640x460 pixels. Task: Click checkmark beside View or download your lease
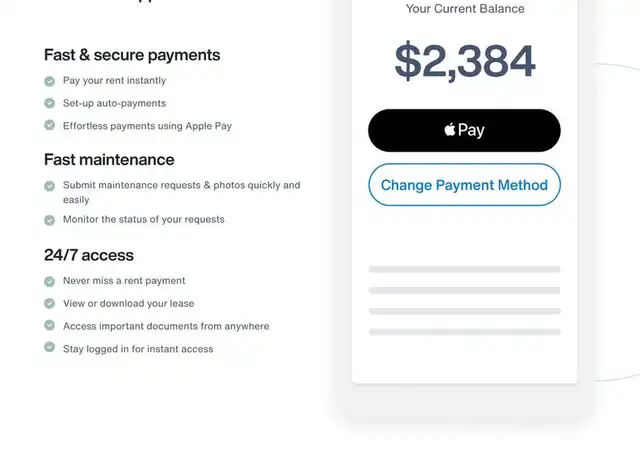pyautogui.click(x=49, y=303)
